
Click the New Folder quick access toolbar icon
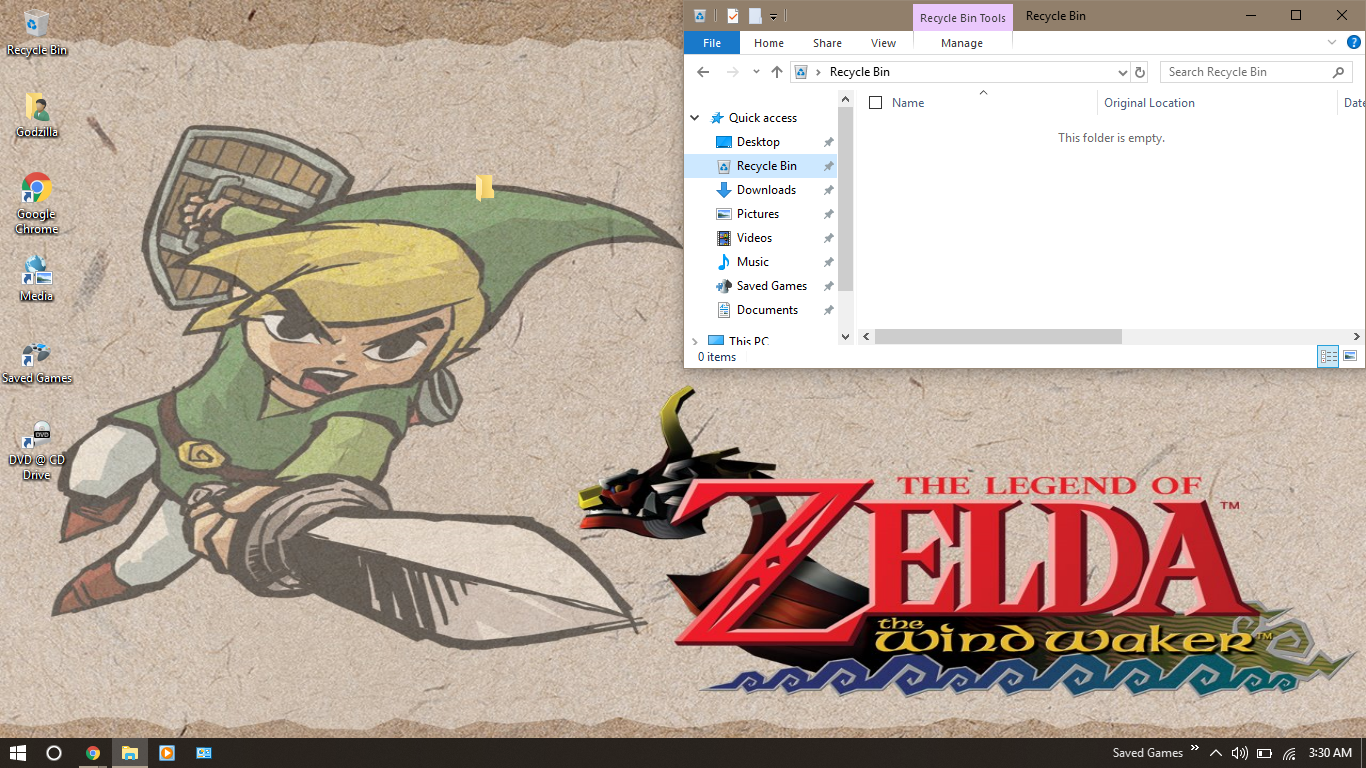pos(755,15)
